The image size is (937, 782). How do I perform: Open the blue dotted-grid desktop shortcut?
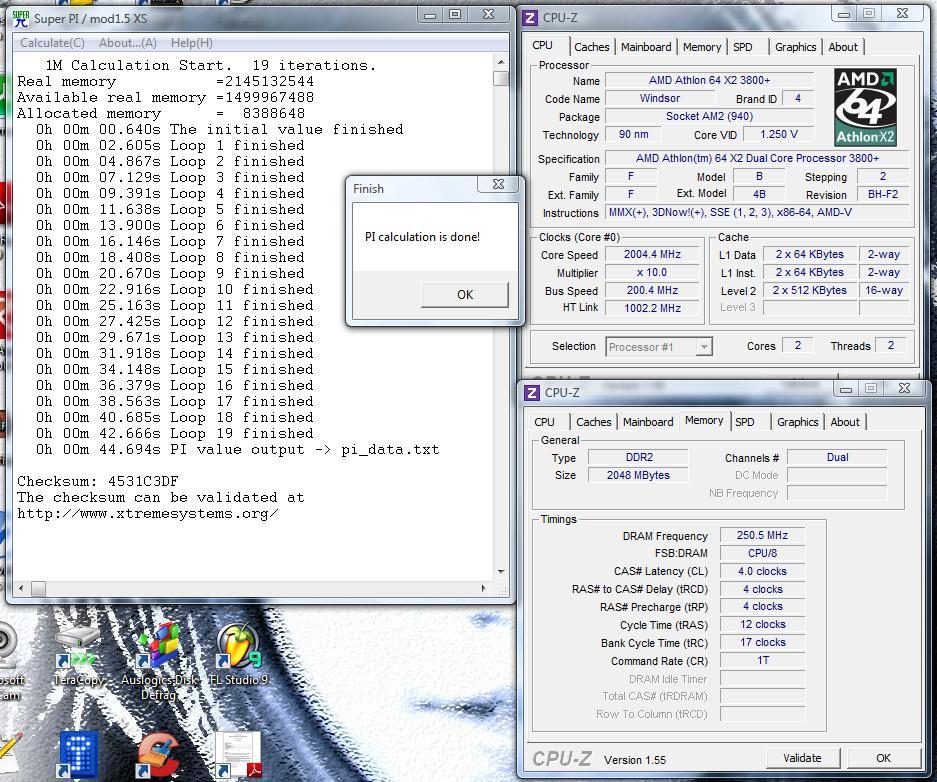coord(78,754)
